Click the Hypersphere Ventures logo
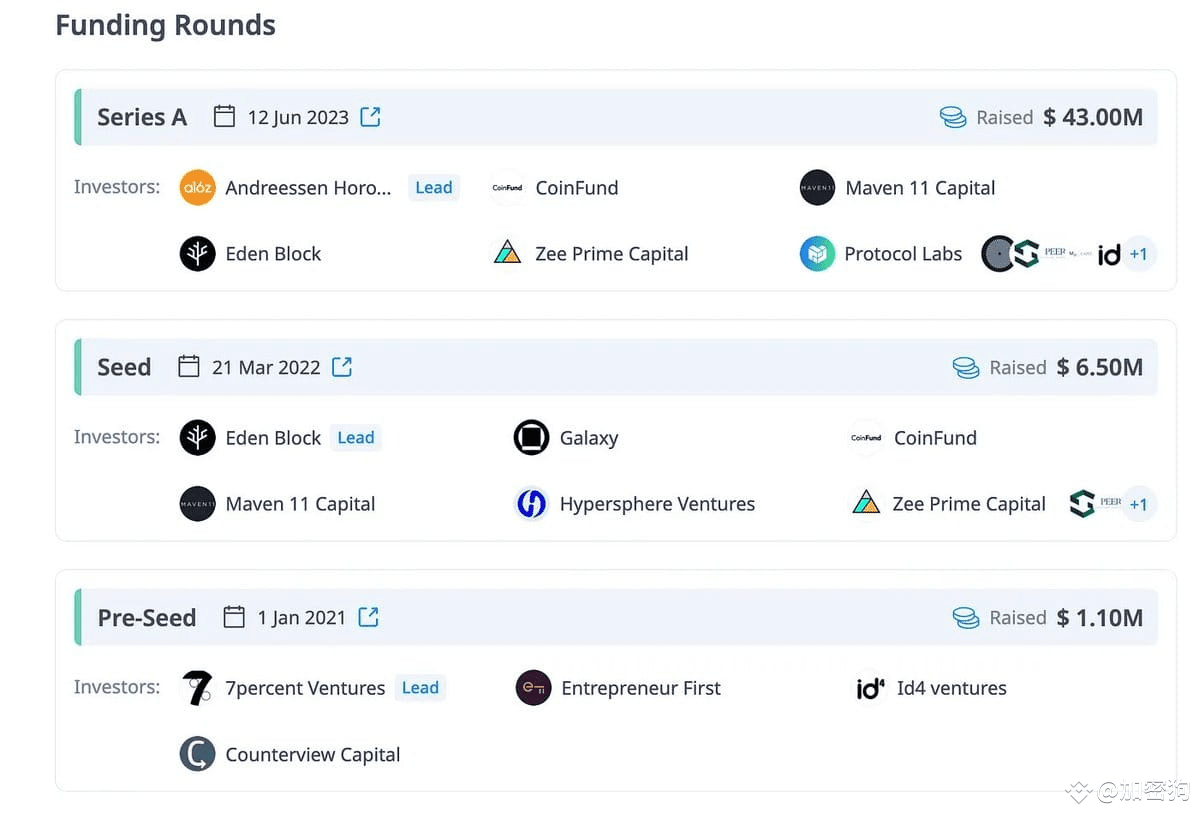This screenshot has height=813, width=1199. coord(531,504)
